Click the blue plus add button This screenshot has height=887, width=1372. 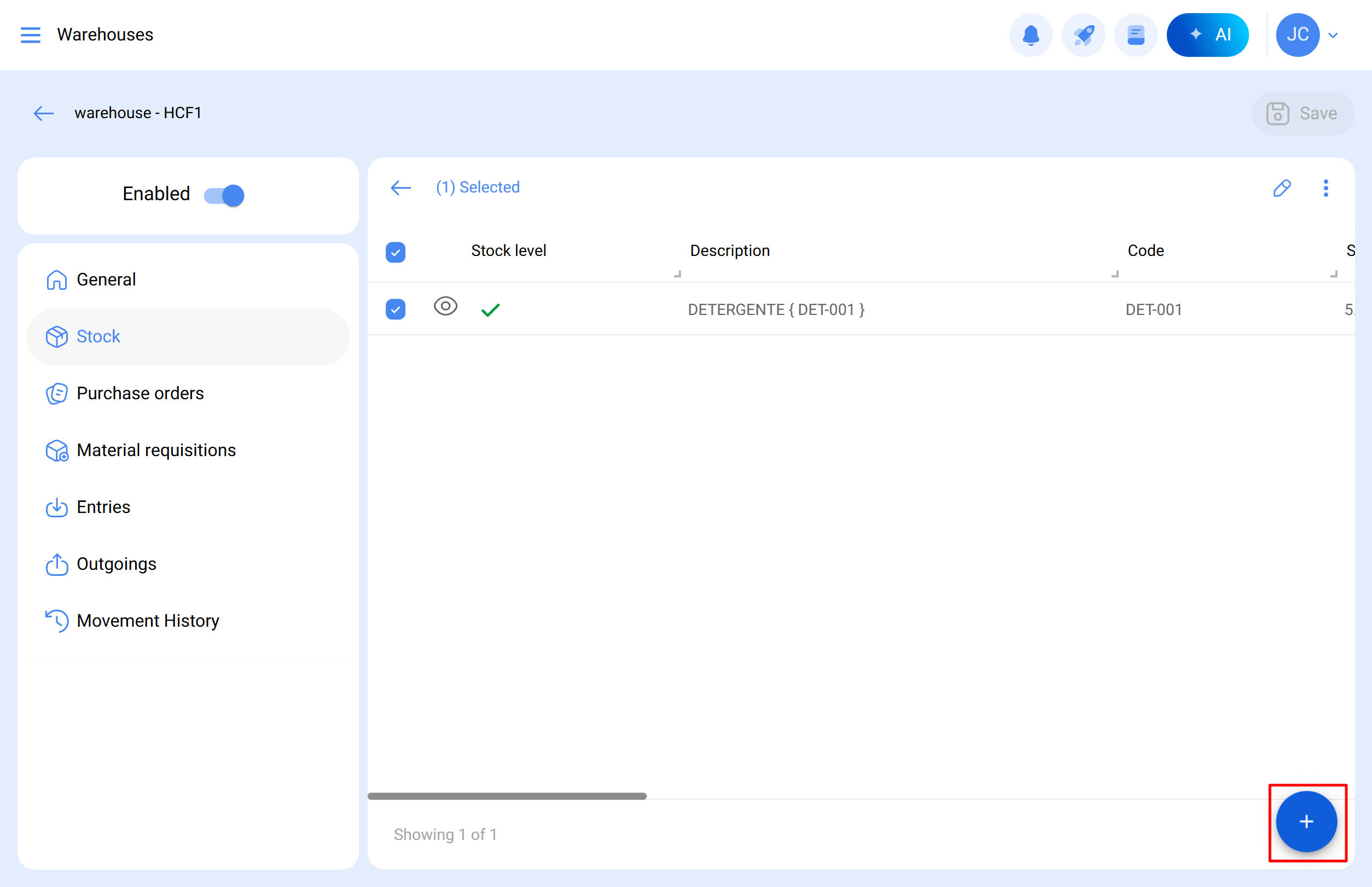point(1306,821)
